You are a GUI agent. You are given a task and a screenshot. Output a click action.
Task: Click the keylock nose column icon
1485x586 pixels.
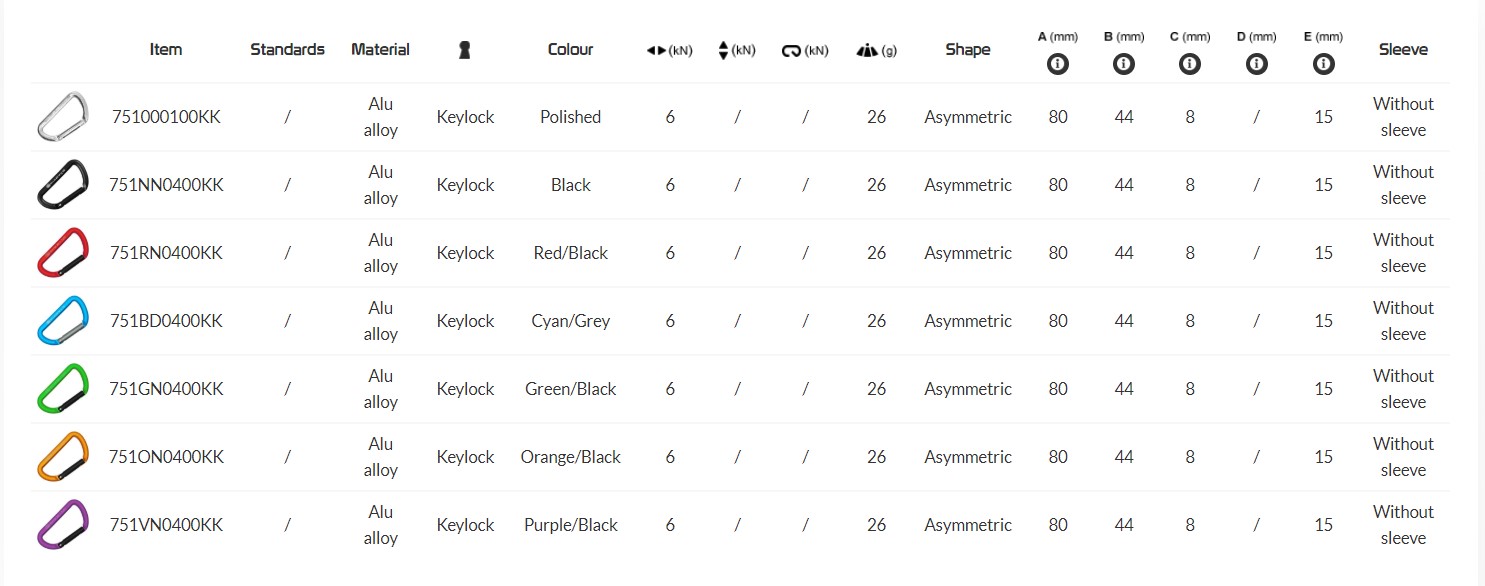pos(465,50)
